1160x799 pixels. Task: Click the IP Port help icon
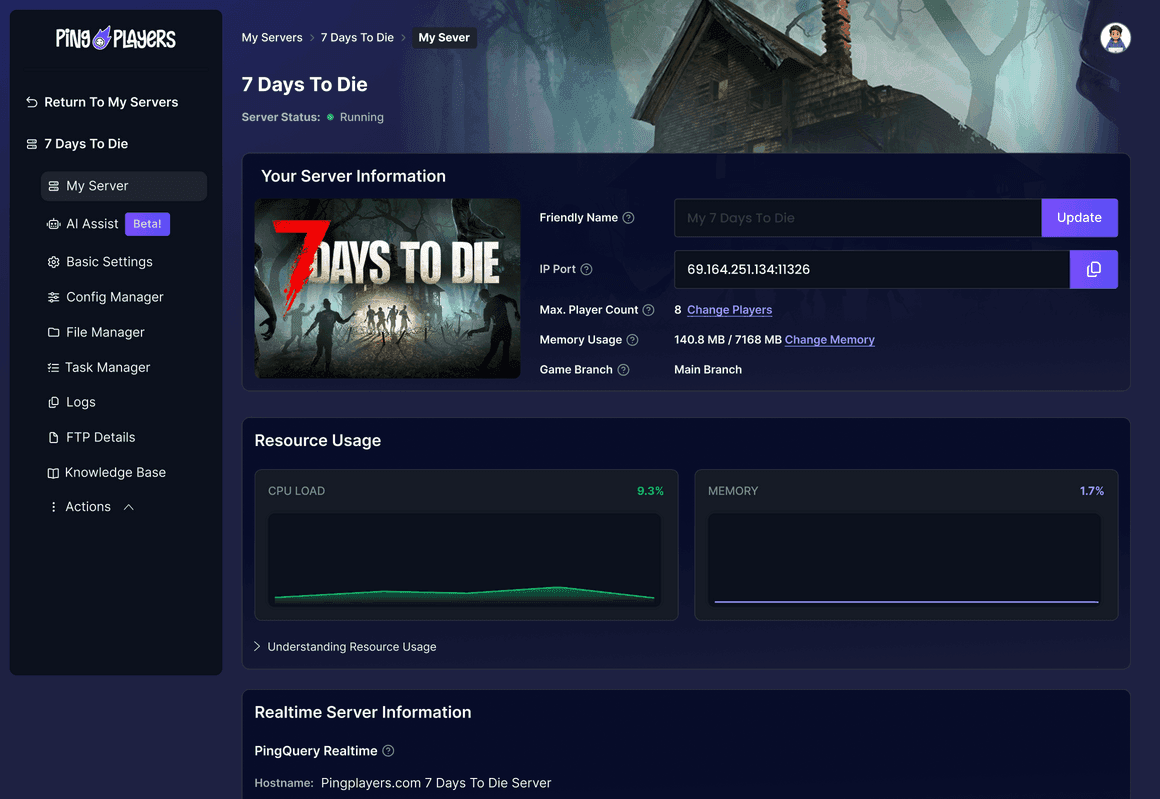586,269
